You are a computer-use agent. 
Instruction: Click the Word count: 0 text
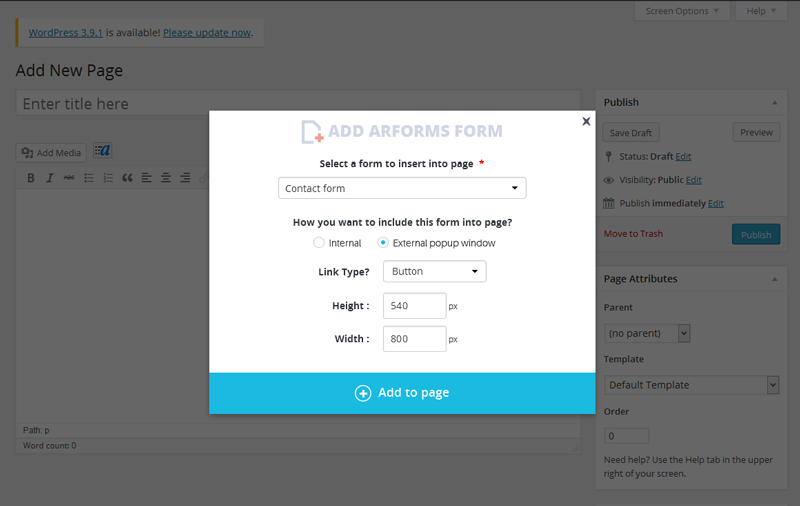[49, 445]
